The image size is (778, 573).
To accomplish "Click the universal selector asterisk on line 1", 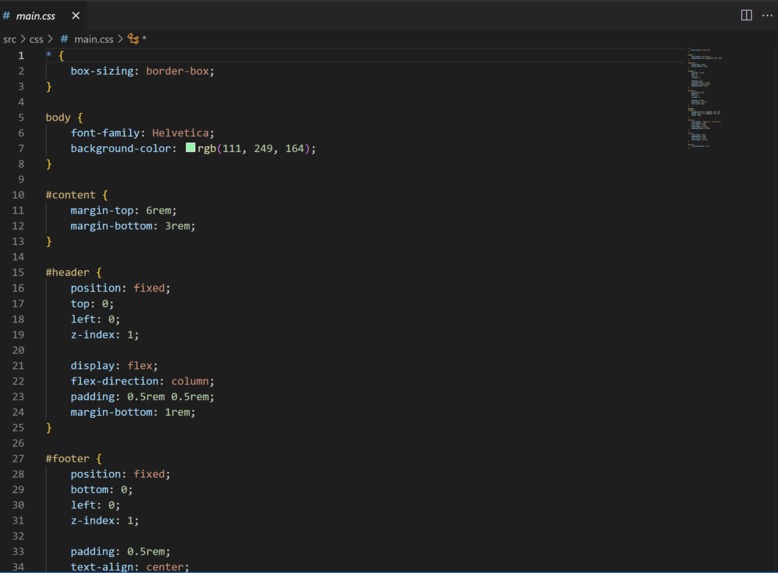I will click(x=49, y=55).
